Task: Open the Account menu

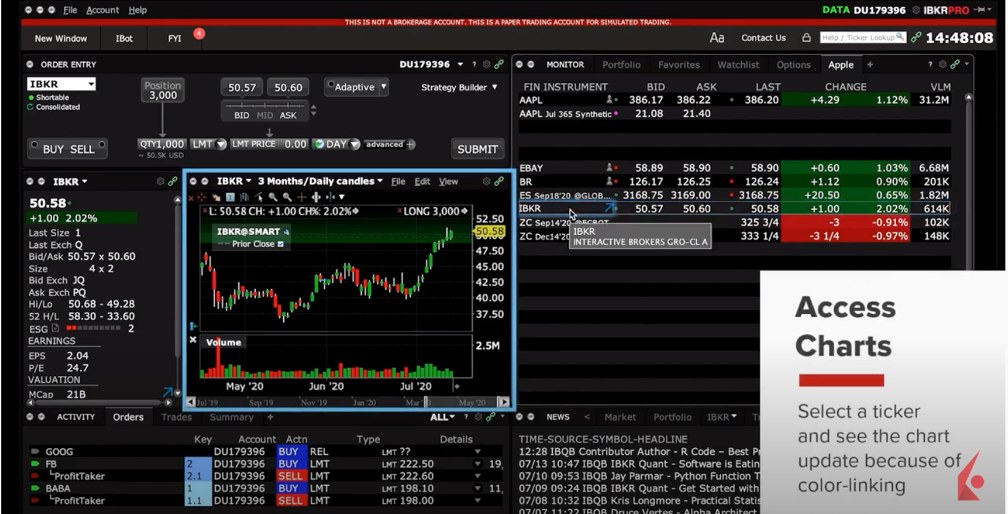Action: tap(102, 10)
